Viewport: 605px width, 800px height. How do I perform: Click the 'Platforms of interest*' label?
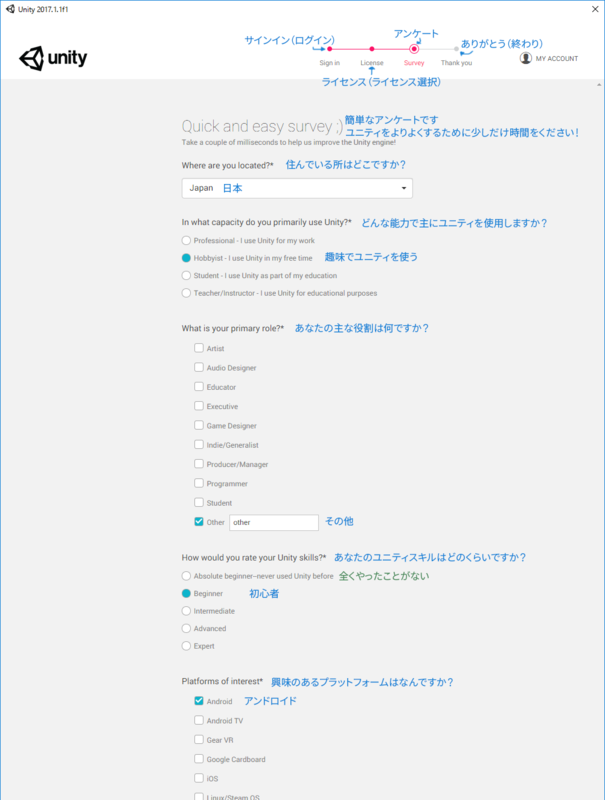[x=222, y=682]
